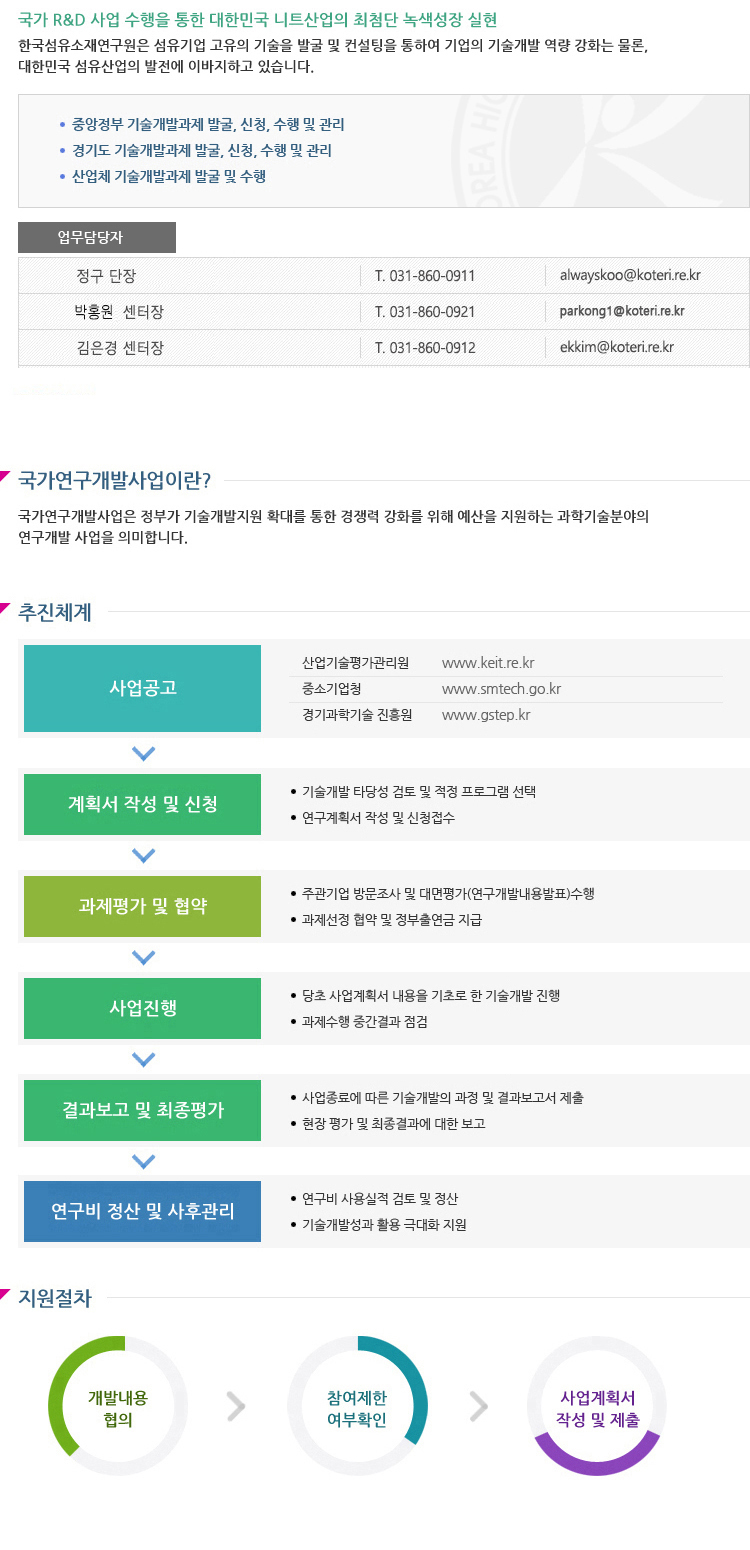The image size is (750, 1550).
Task: Click the down chevron under 결과보고 및 최종평가
Action: pyautogui.click(x=144, y=1161)
